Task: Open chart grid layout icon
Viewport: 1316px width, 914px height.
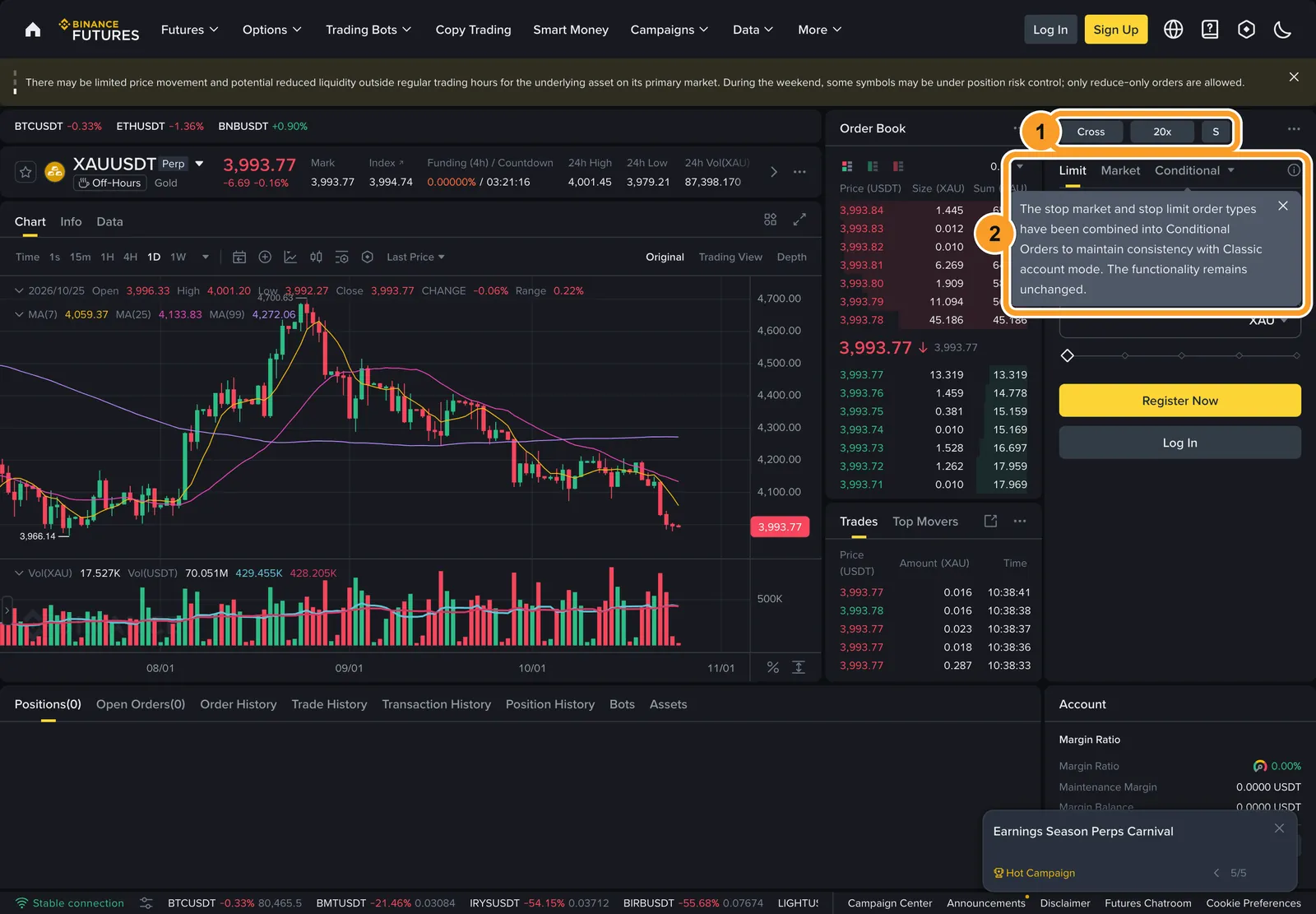Action: pos(770,220)
